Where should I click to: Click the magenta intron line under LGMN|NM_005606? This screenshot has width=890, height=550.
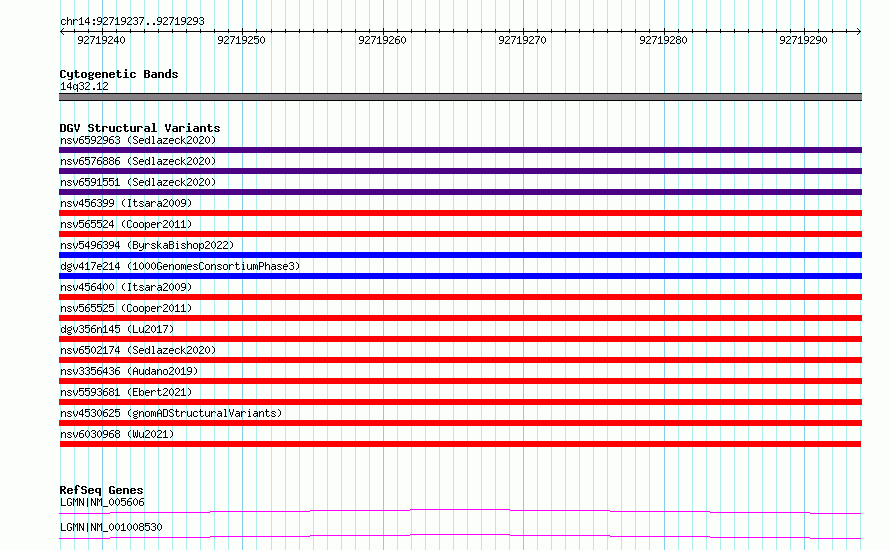click(460, 511)
